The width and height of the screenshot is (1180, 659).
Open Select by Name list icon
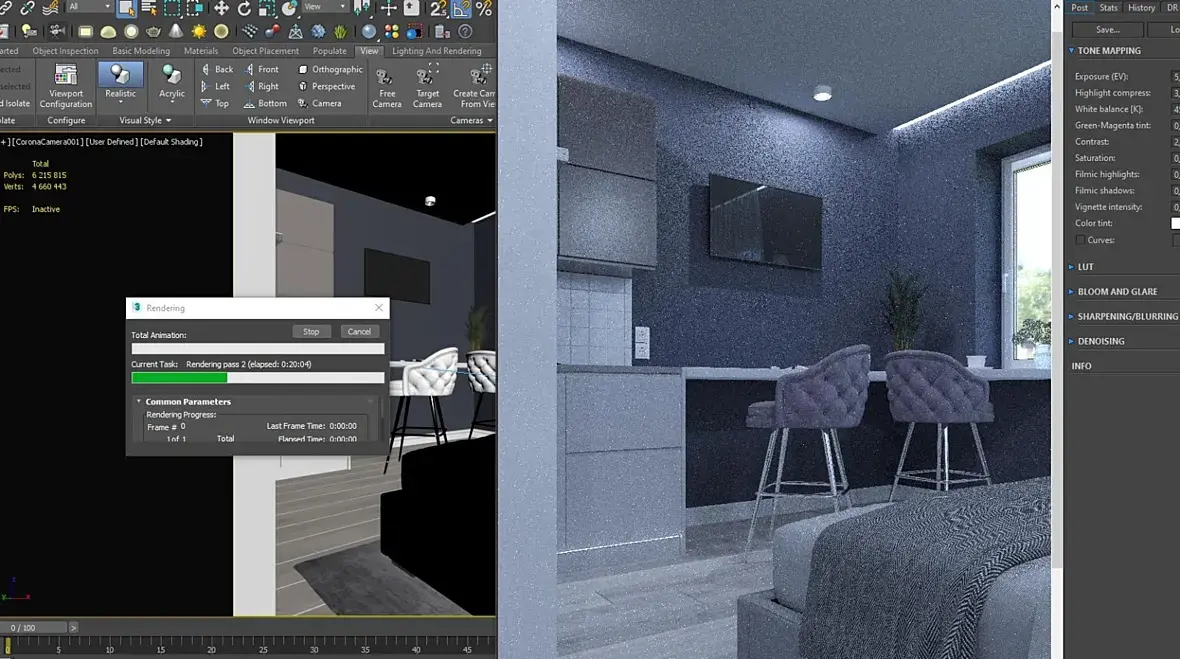pyautogui.click(x=149, y=8)
